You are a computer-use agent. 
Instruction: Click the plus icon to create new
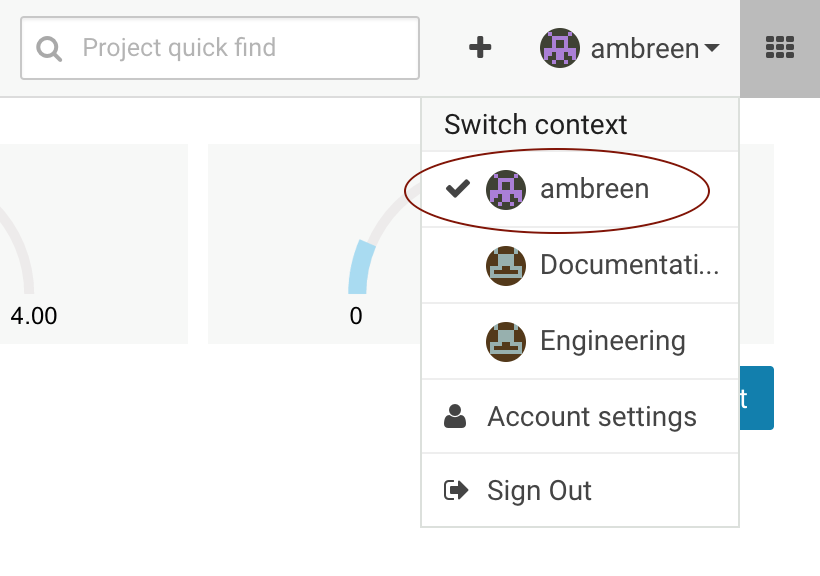pyautogui.click(x=480, y=47)
